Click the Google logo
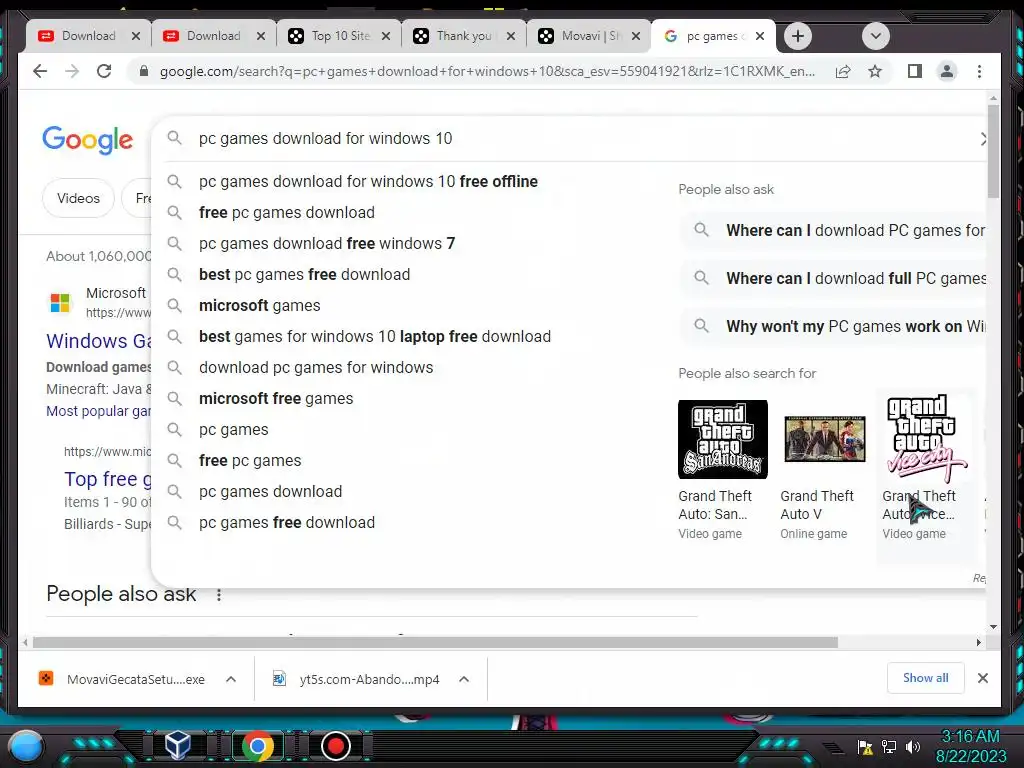 88,140
